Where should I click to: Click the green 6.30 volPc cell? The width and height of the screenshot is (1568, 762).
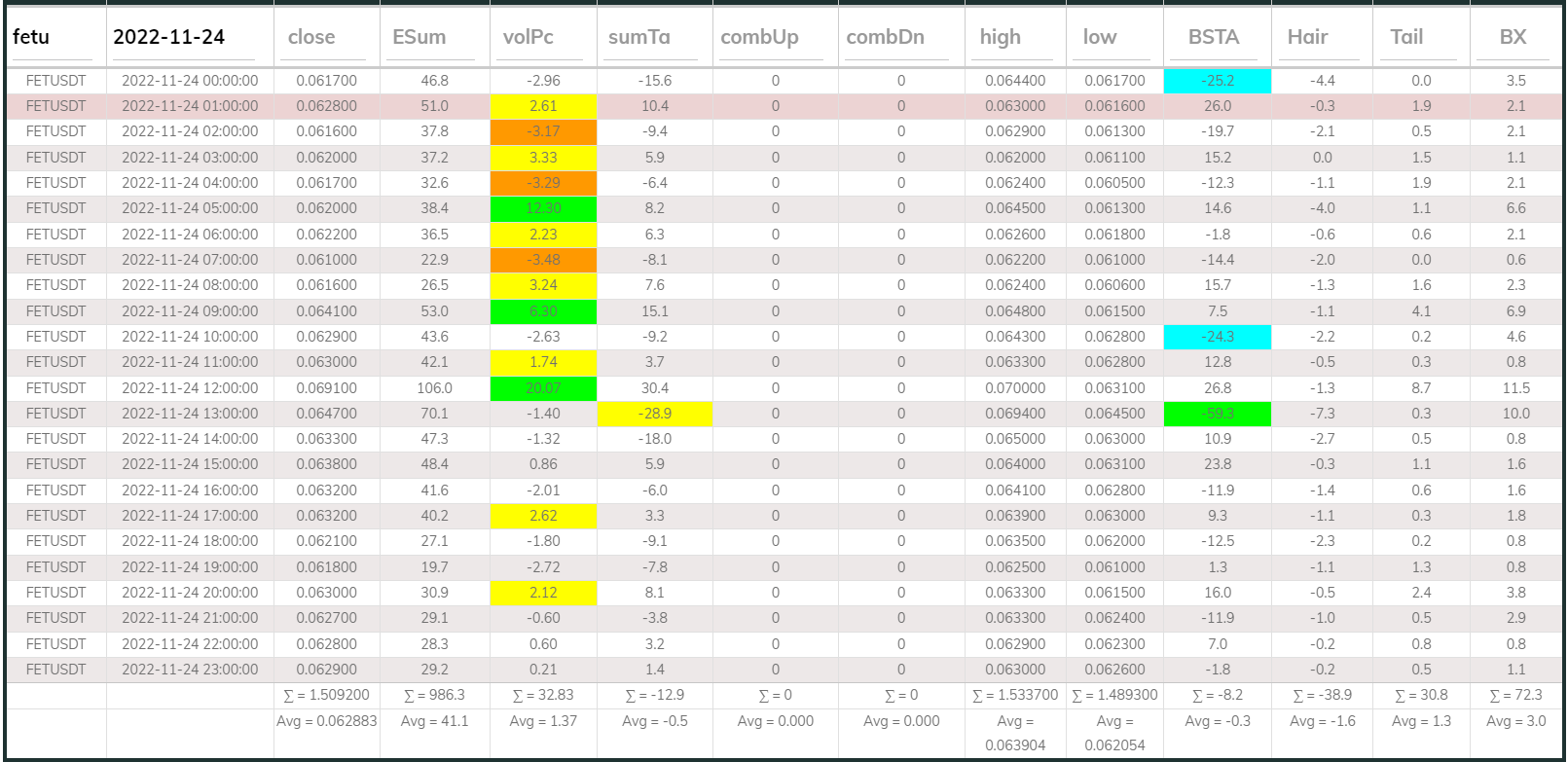[x=543, y=311]
